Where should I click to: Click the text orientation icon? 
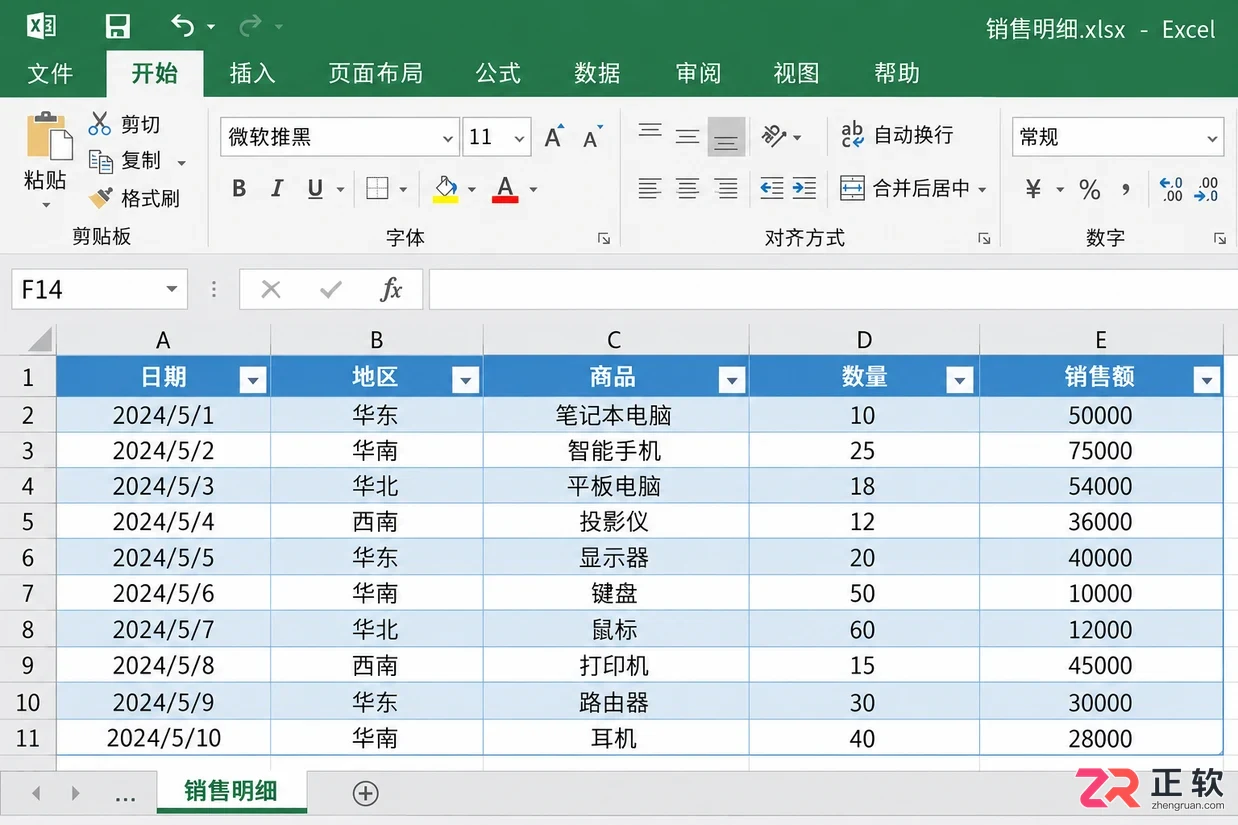[x=774, y=136]
